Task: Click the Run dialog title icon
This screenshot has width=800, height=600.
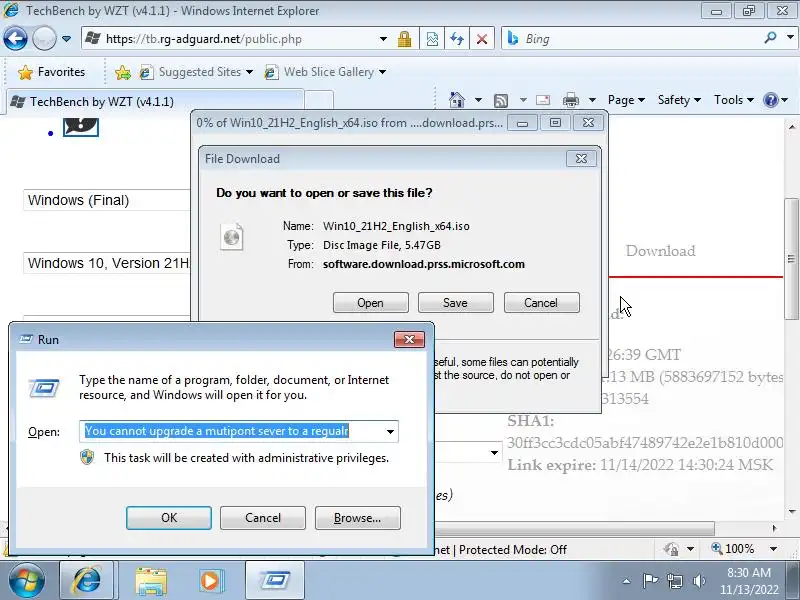Action: [x=26, y=339]
